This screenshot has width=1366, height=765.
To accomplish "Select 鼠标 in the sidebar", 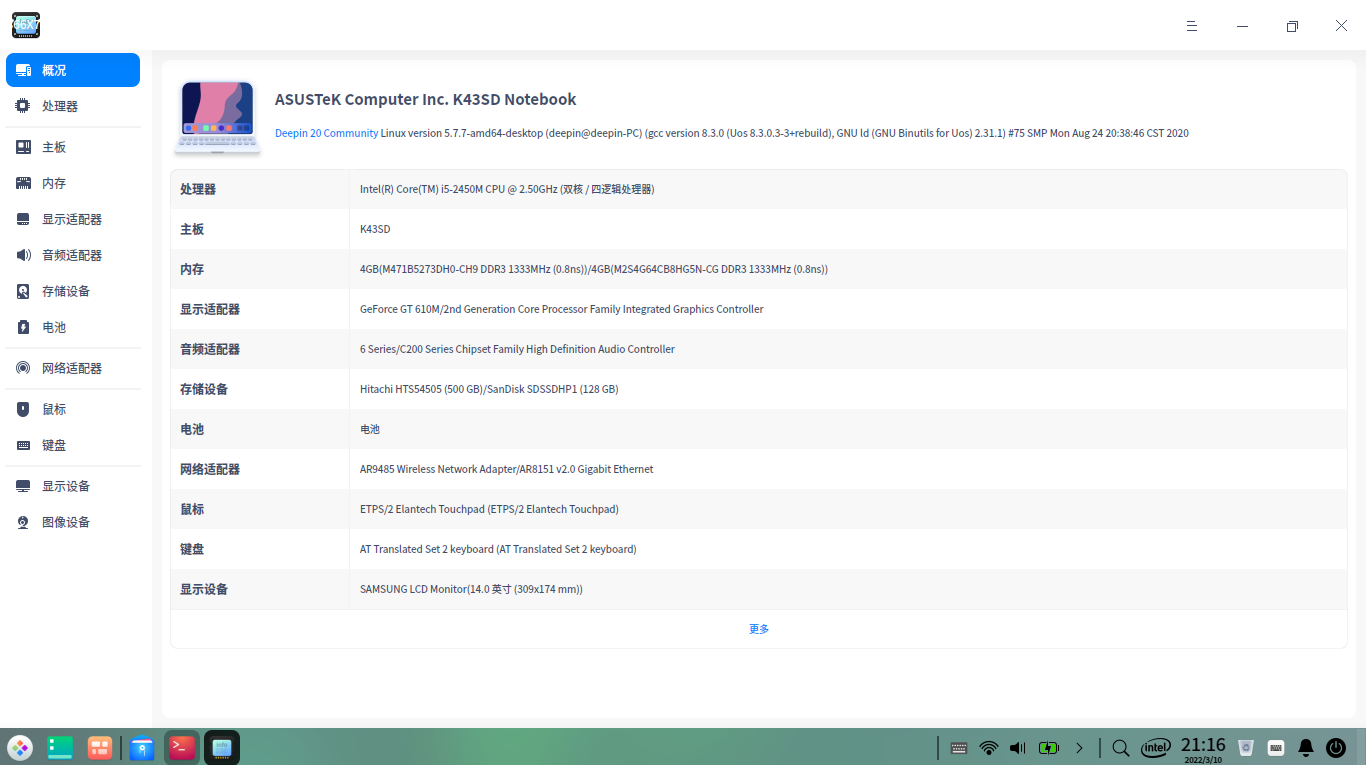I will click(x=73, y=409).
